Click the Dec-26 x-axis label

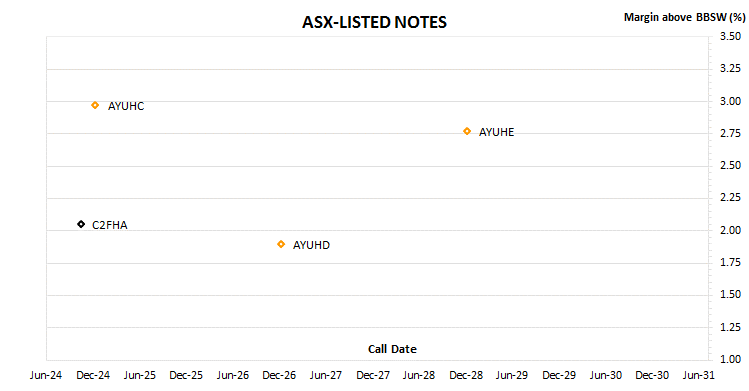point(279,375)
